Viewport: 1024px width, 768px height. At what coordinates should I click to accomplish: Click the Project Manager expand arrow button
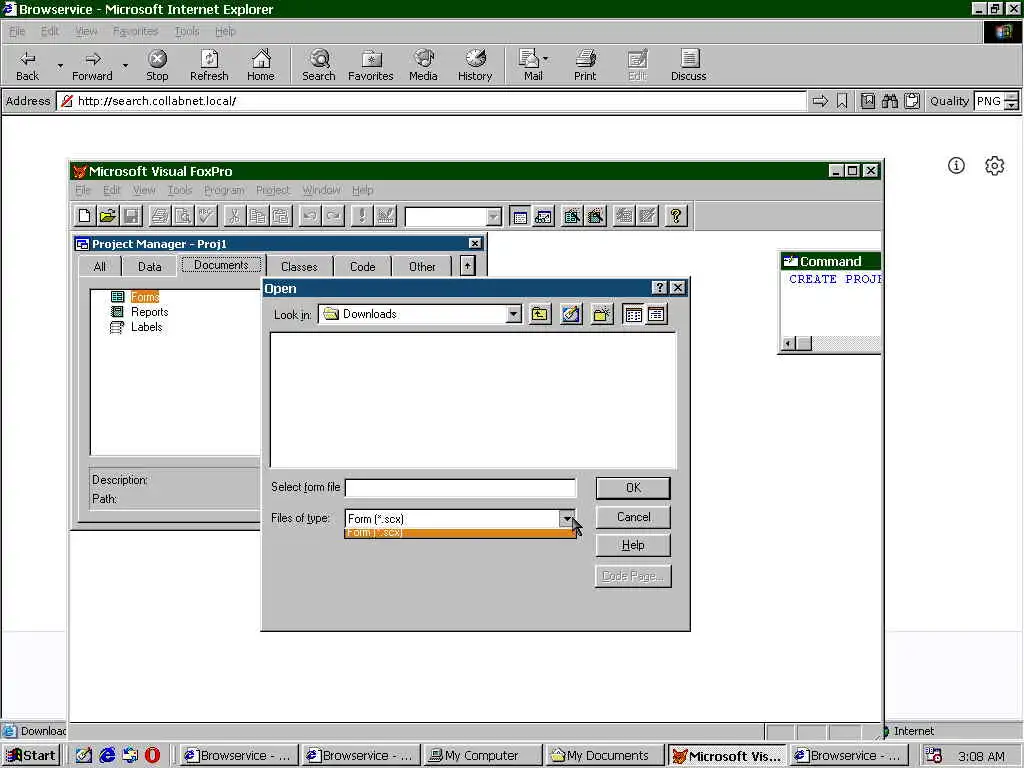(467, 266)
